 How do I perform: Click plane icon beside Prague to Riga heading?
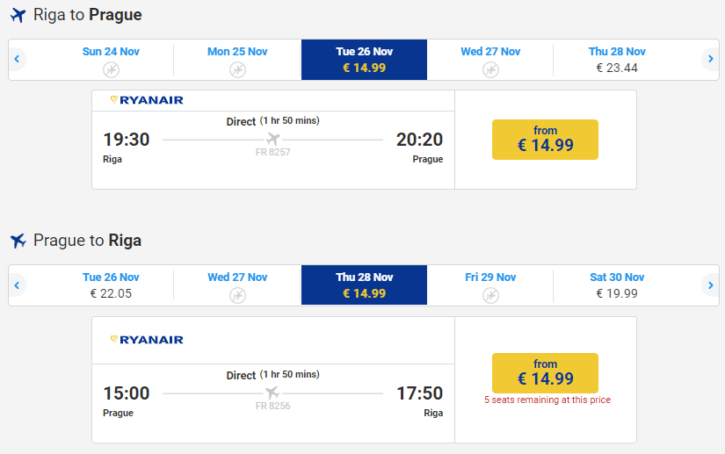tap(18, 241)
